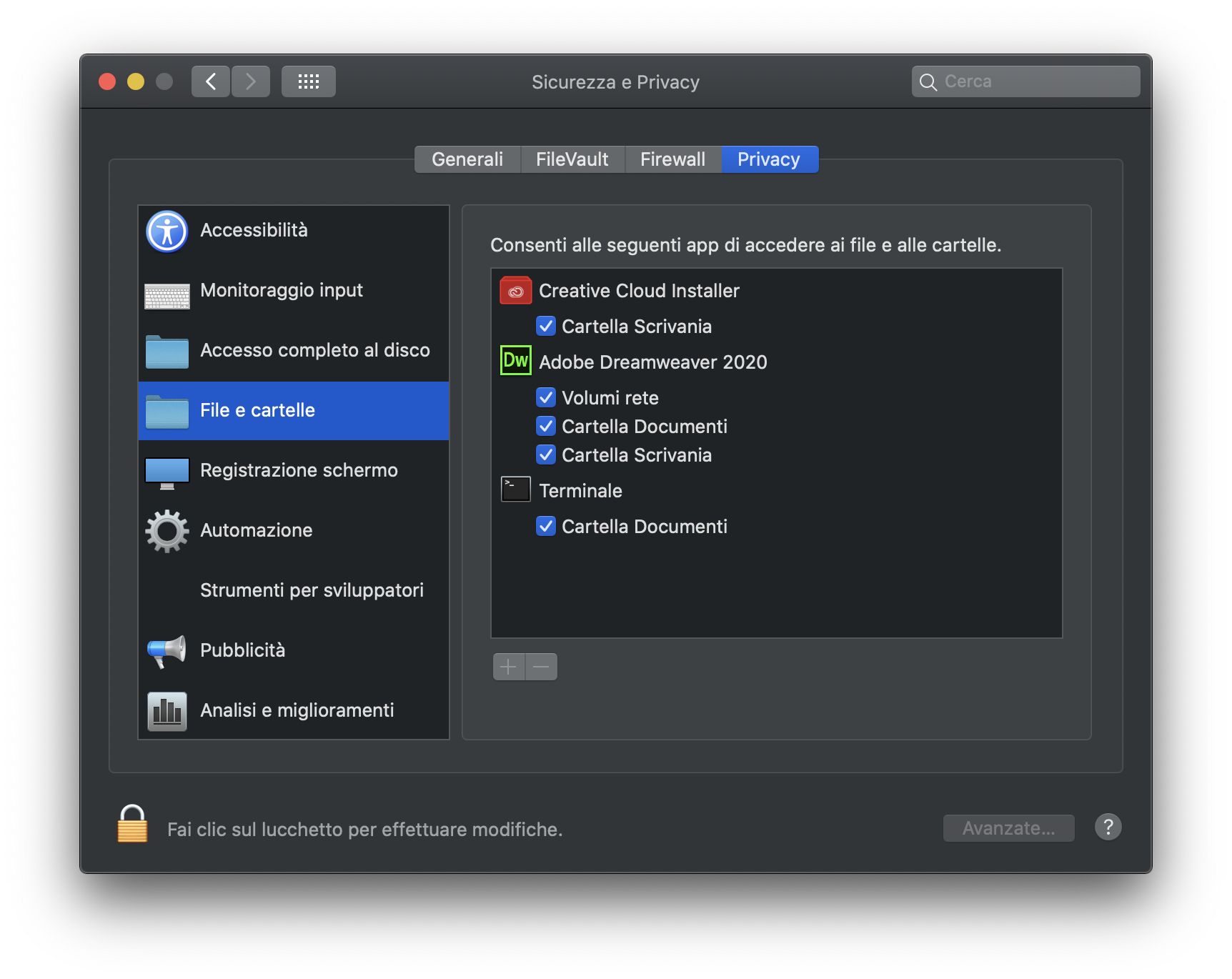Image resolution: width=1232 pixels, height=979 pixels.
Task: Click the Terminale app icon
Action: (x=515, y=490)
